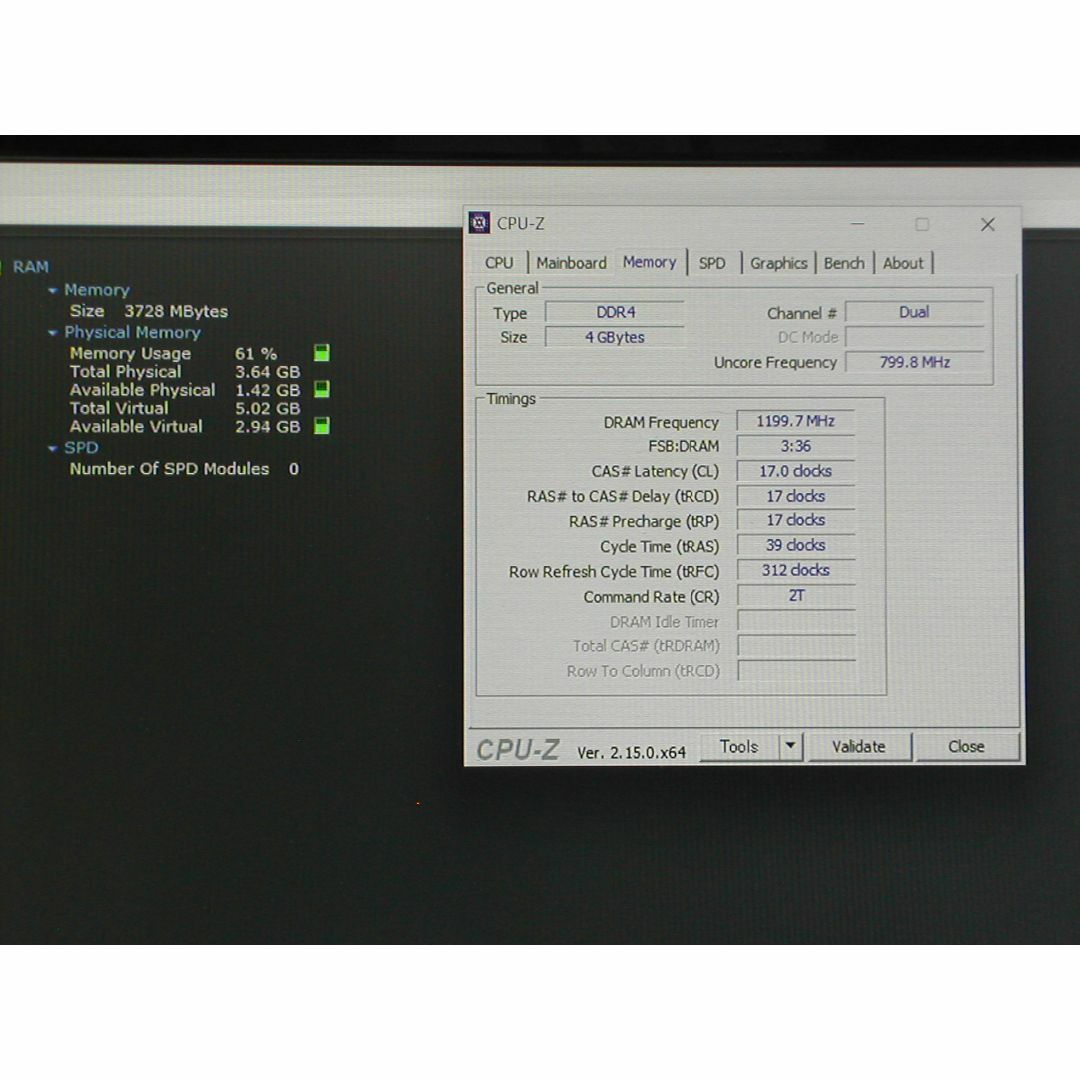Click the "DRAM Frequency" label
The image size is (1080, 1080).
661,422
